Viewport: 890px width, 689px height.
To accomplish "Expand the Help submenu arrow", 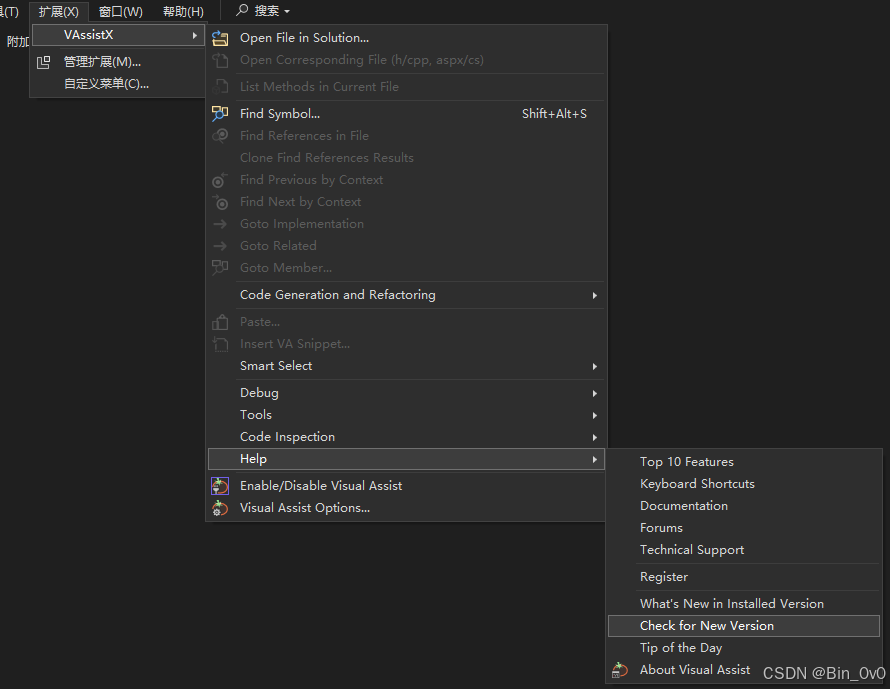I will click(594, 459).
